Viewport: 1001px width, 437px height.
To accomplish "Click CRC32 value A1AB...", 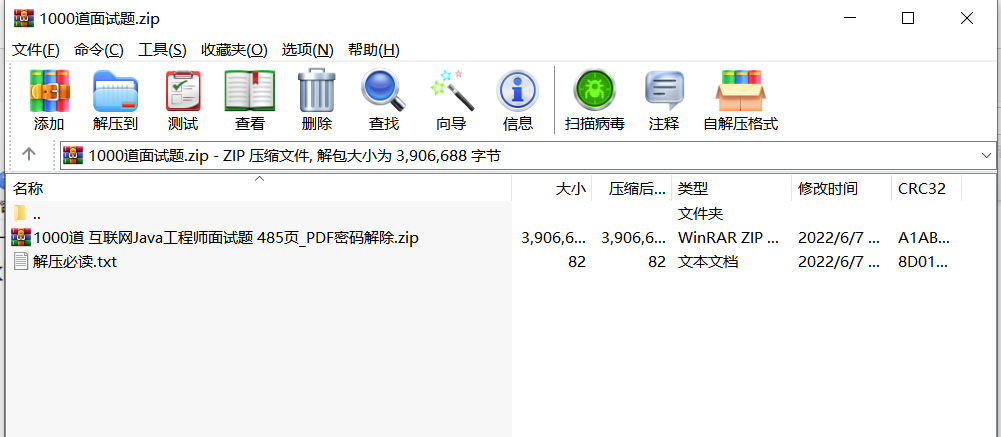I will click(924, 238).
